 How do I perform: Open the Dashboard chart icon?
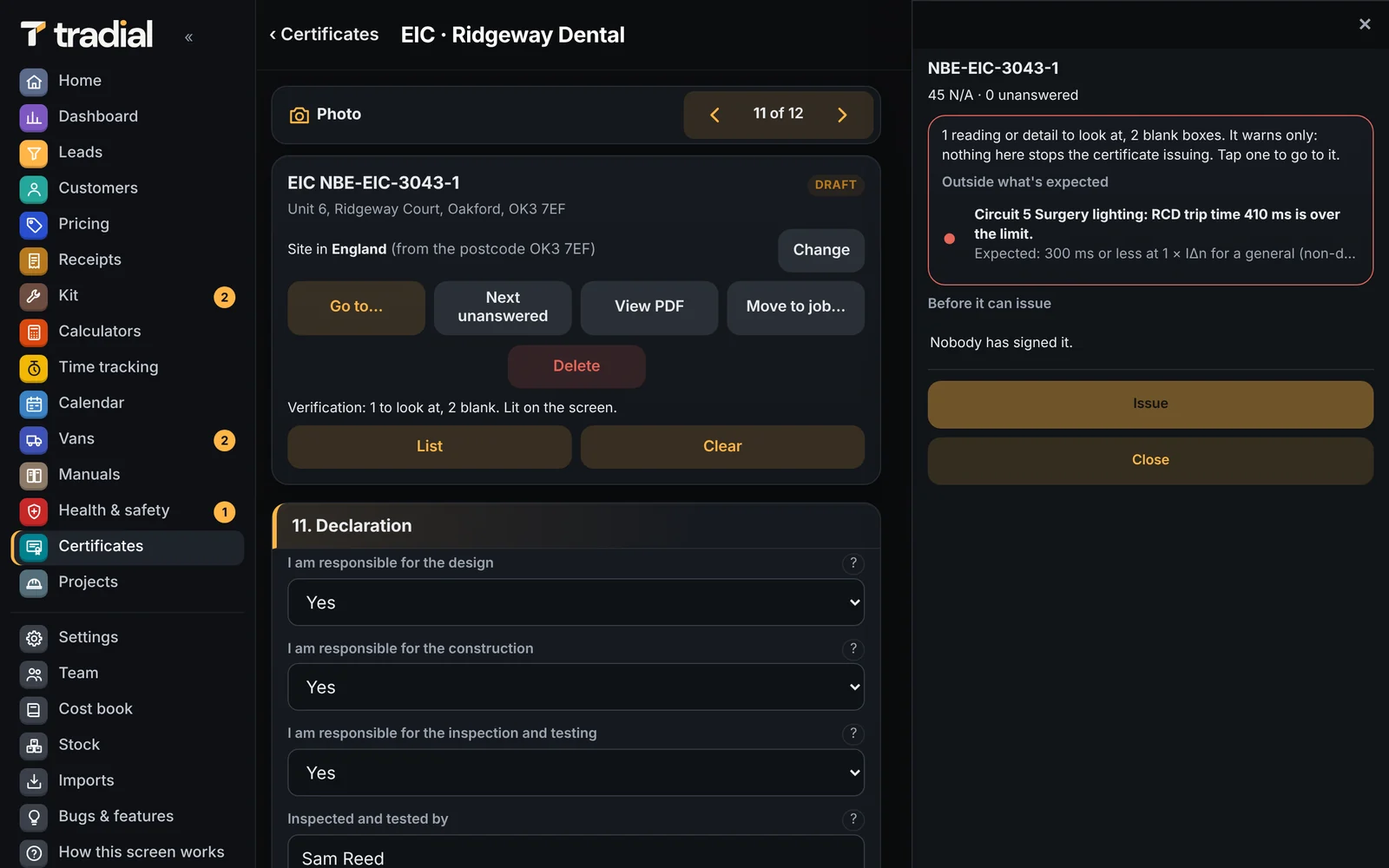[x=34, y=117]
